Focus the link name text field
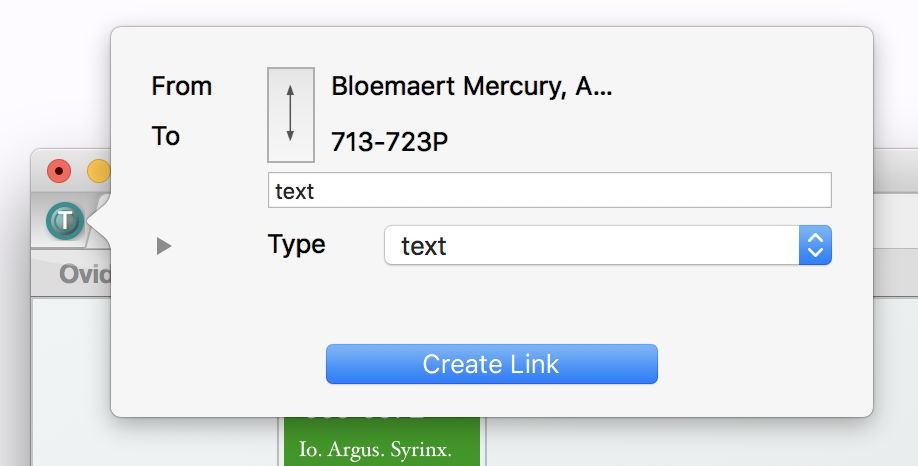This screenshot has width=918, height=466. 549,191
